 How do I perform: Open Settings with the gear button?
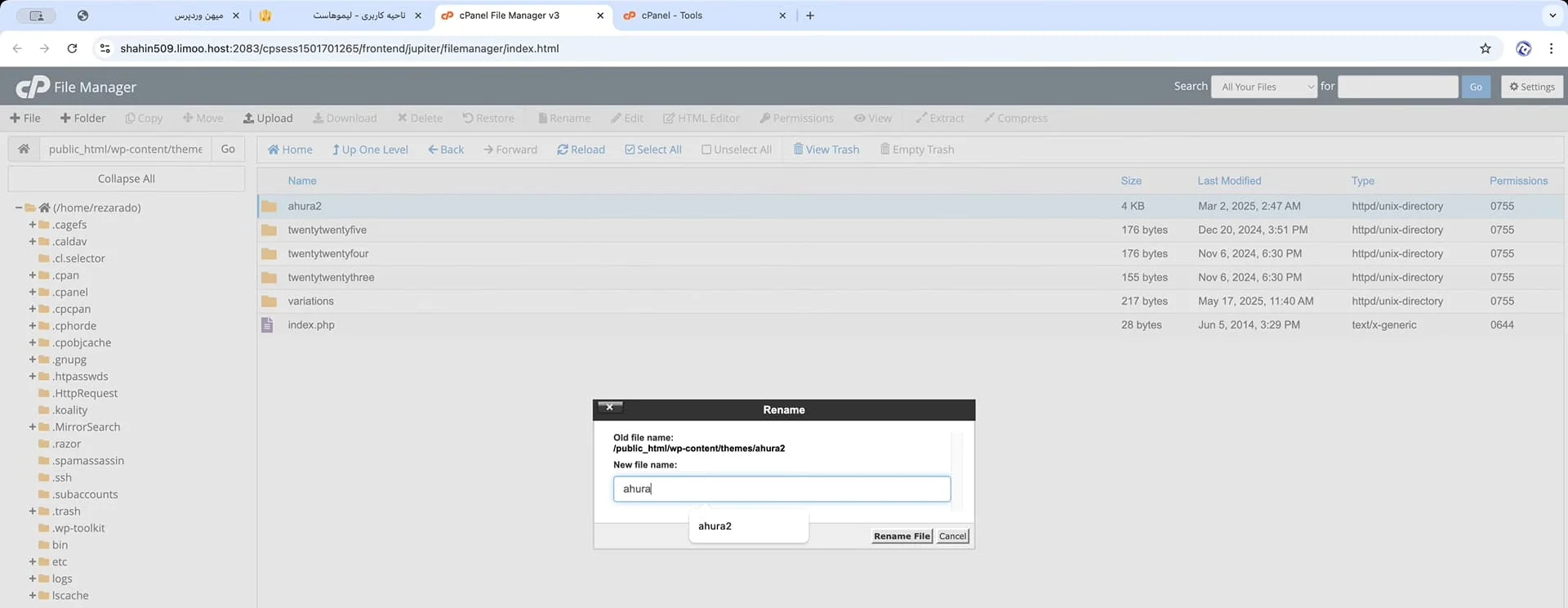pyautogui.click(x=1531, y=87)
